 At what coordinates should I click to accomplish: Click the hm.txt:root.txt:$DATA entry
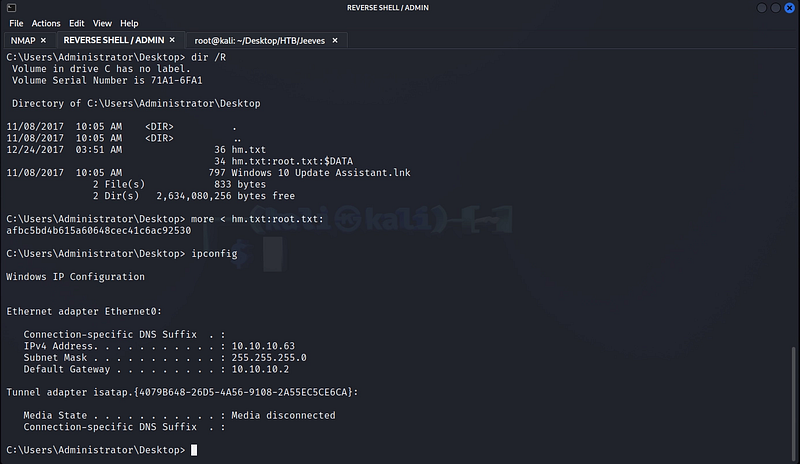tap(292, 161)
